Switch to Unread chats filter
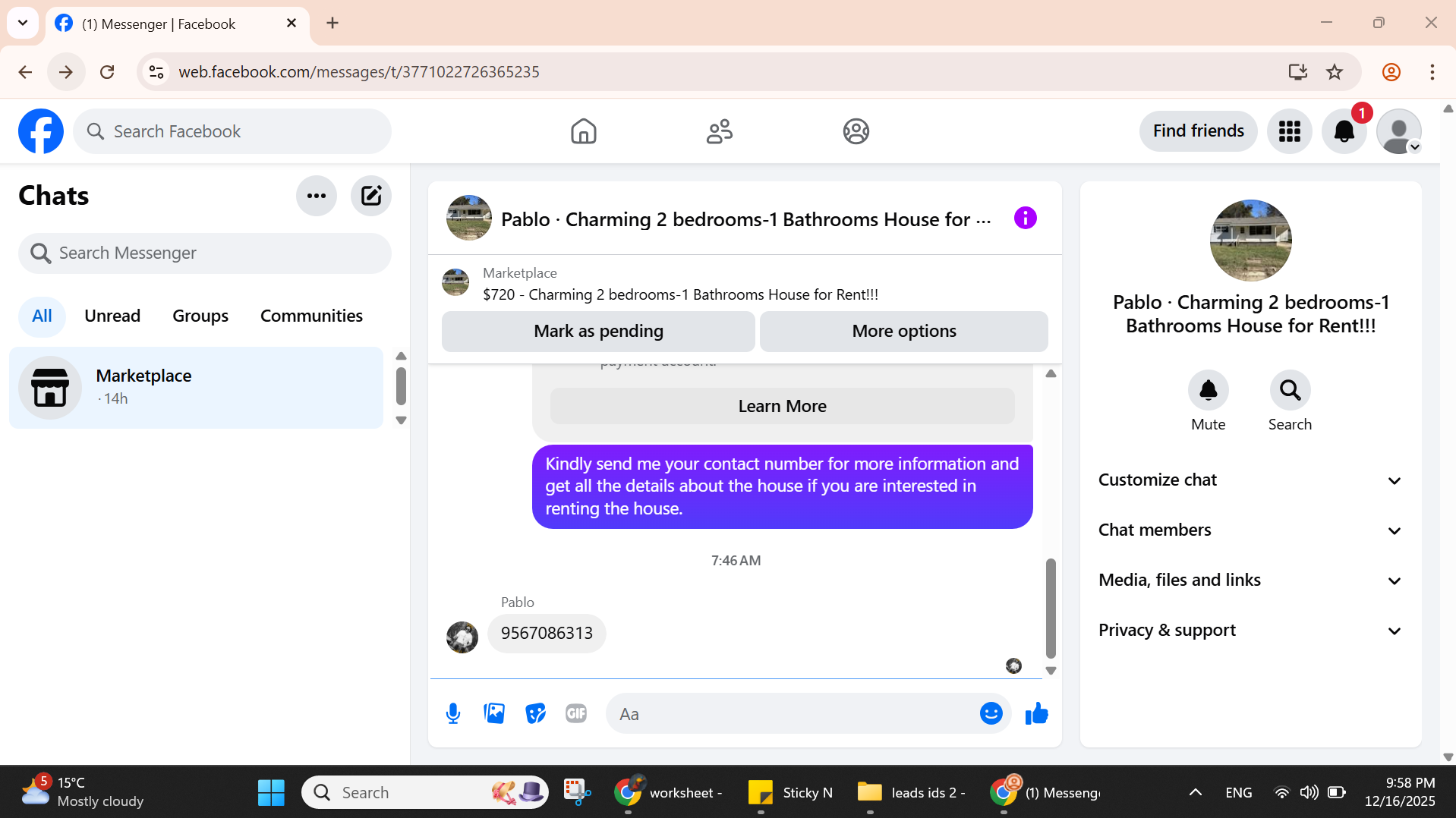1456x818 pixels. 112,316
